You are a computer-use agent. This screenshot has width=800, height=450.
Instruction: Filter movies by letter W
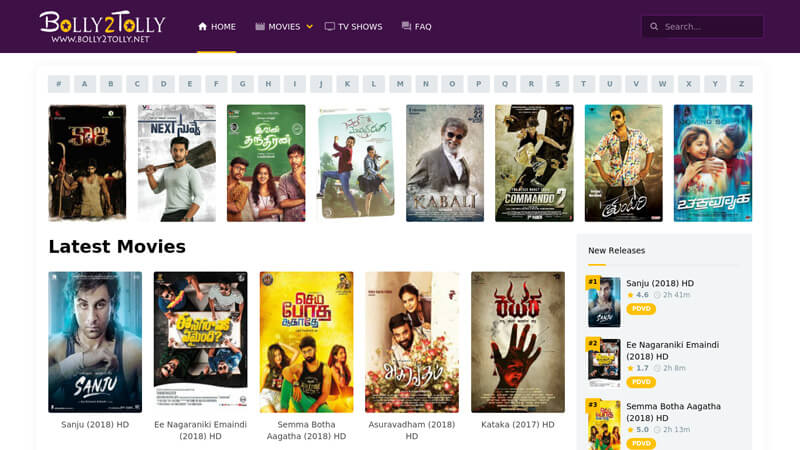(x=663, y=84)
